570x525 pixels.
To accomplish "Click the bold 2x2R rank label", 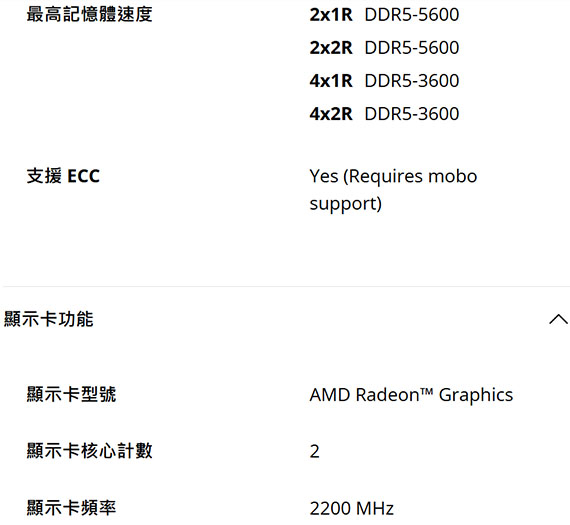I will click(331, 48).
